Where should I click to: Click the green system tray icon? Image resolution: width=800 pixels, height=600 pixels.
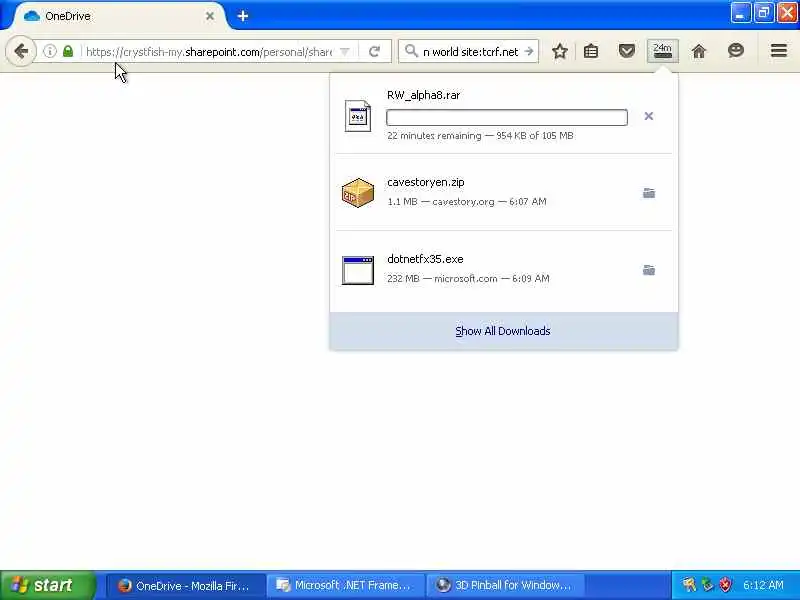[x=707, y=585]
